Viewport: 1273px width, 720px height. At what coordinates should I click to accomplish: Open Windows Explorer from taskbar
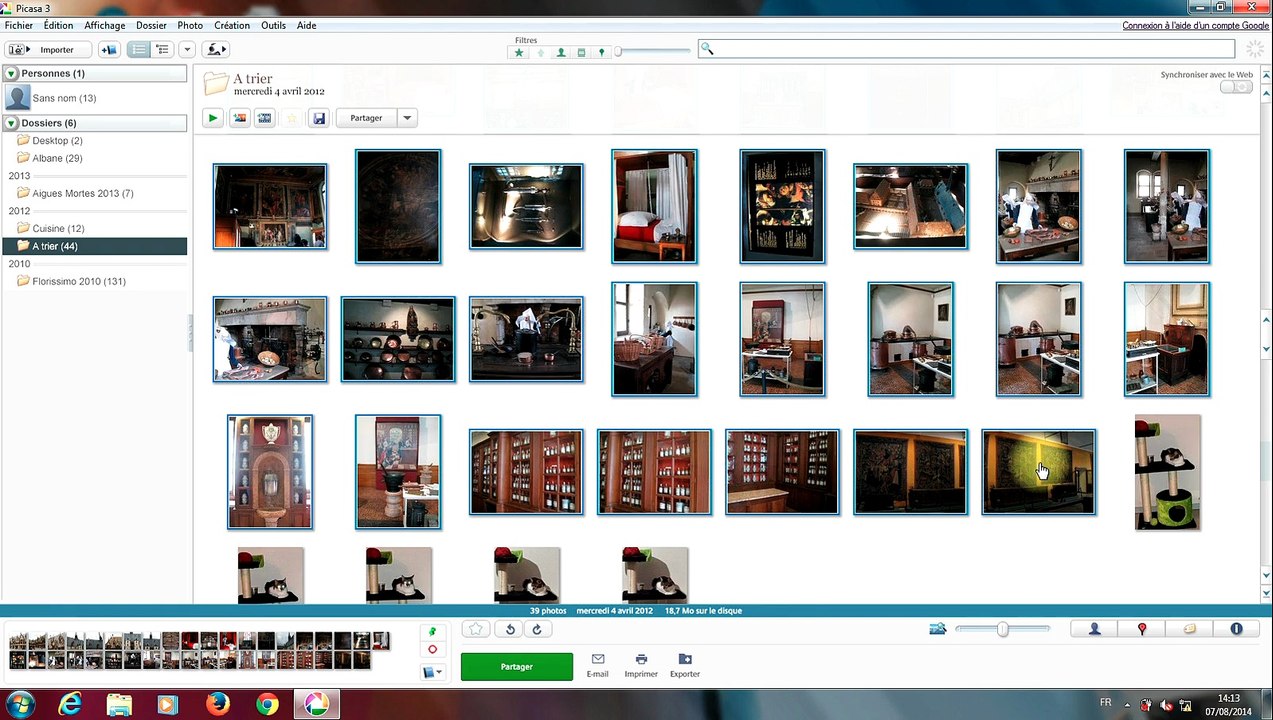[119, 704]
